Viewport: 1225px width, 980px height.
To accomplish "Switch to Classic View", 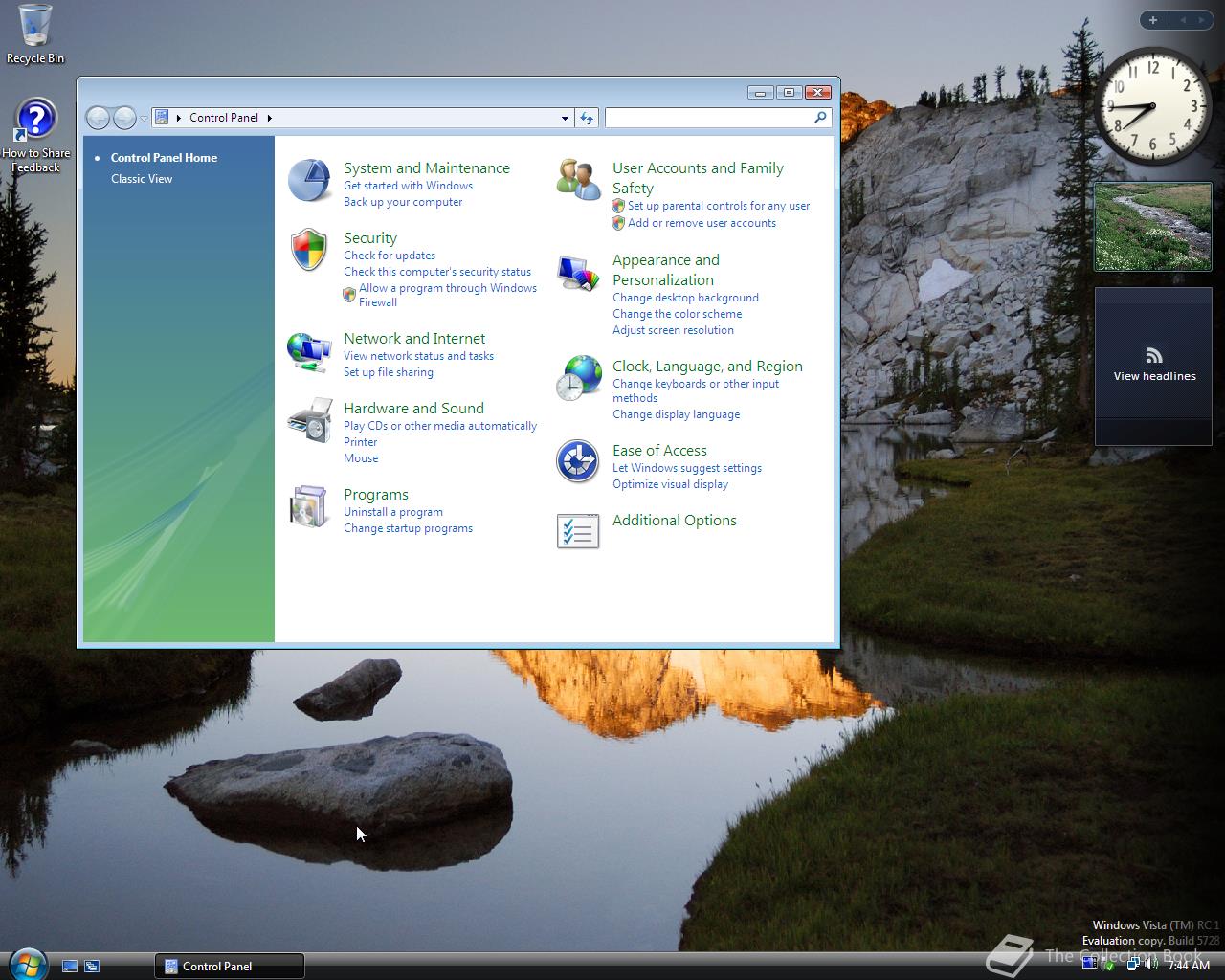I will point(142,179).
